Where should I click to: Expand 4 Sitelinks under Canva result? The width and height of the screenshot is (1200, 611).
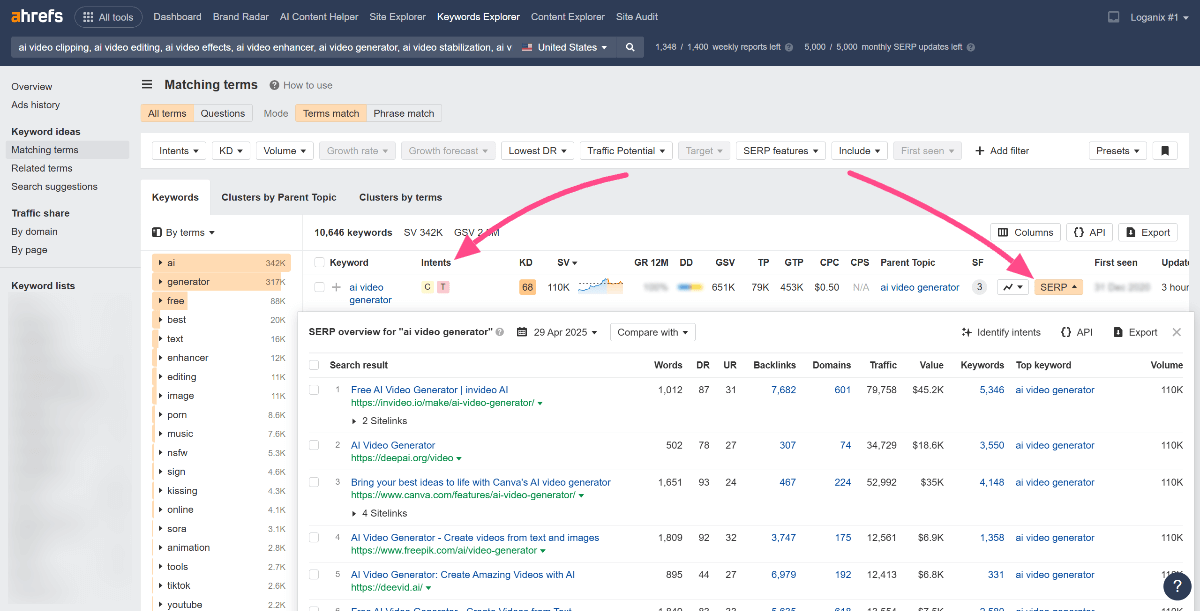coord(379,513)
